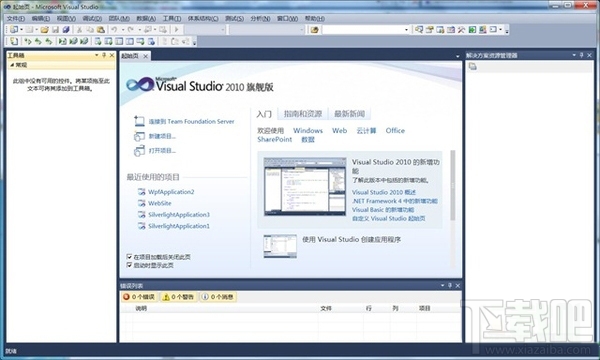
Task: Click the 使用 Visual Studio 创建应用程序 thumbnail
Action: click(280, 246)
